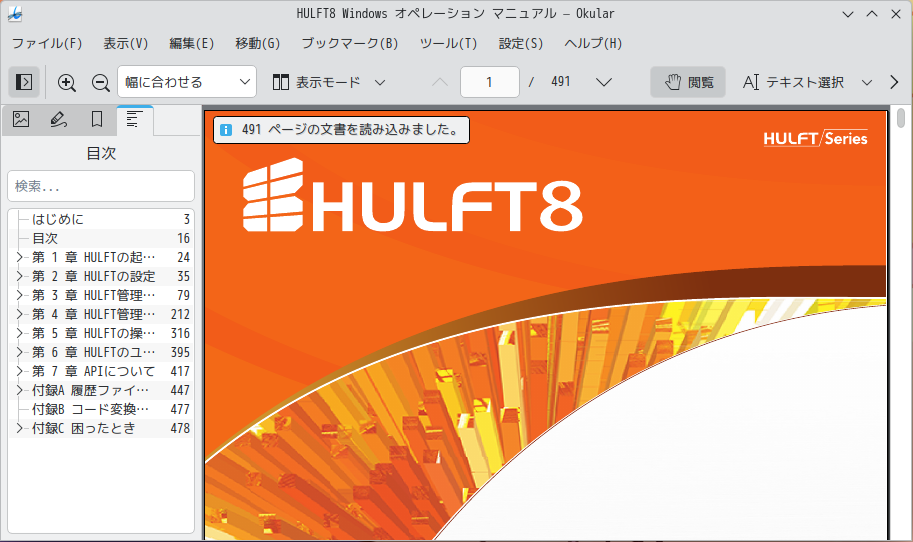Open the text selection tool dropdown arrow
The height and width of the screenshot is (542, 913).
pyautogui.click(x=867, y=83)
